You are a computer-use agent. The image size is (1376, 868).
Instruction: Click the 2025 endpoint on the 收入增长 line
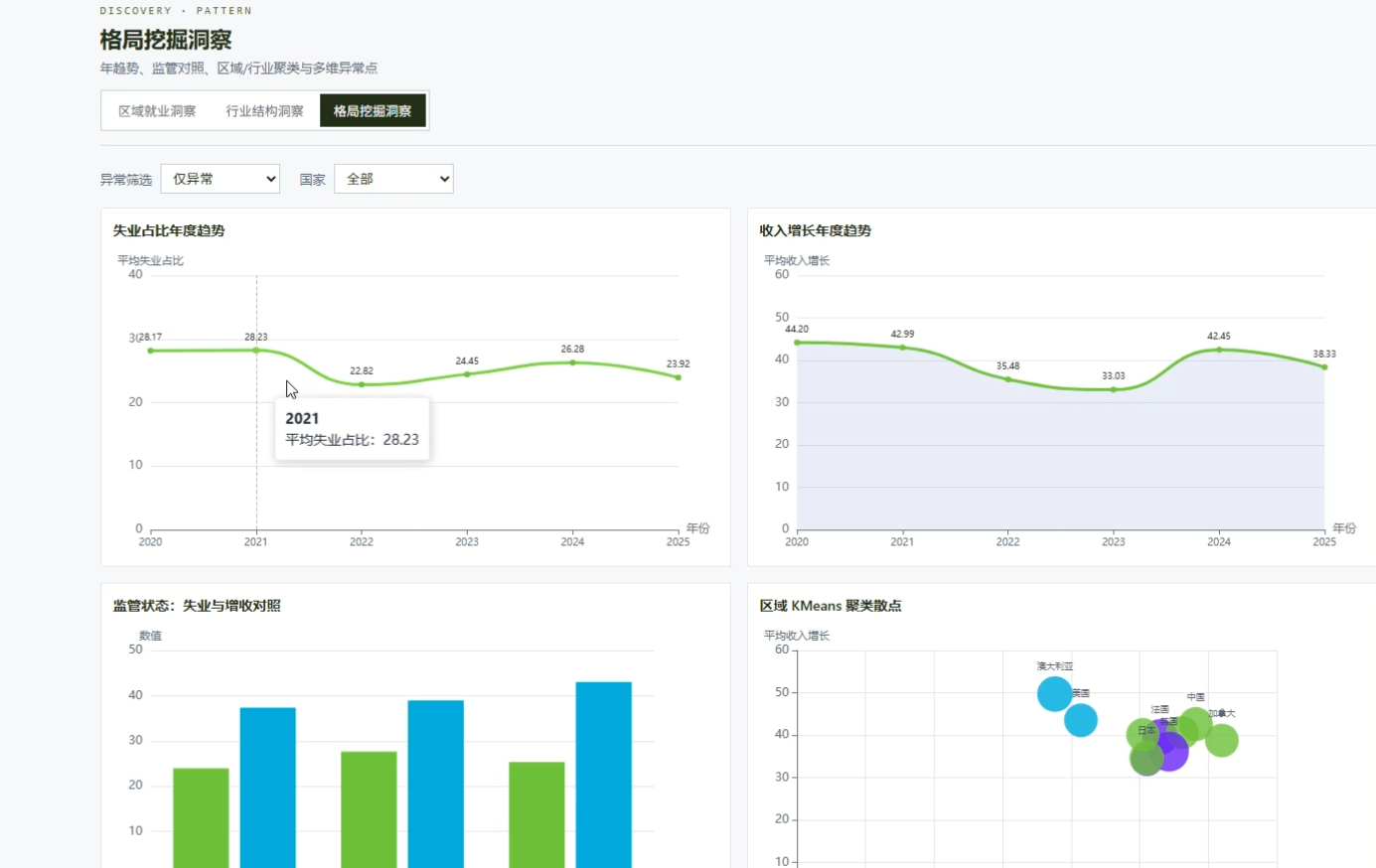point(1324,367)
